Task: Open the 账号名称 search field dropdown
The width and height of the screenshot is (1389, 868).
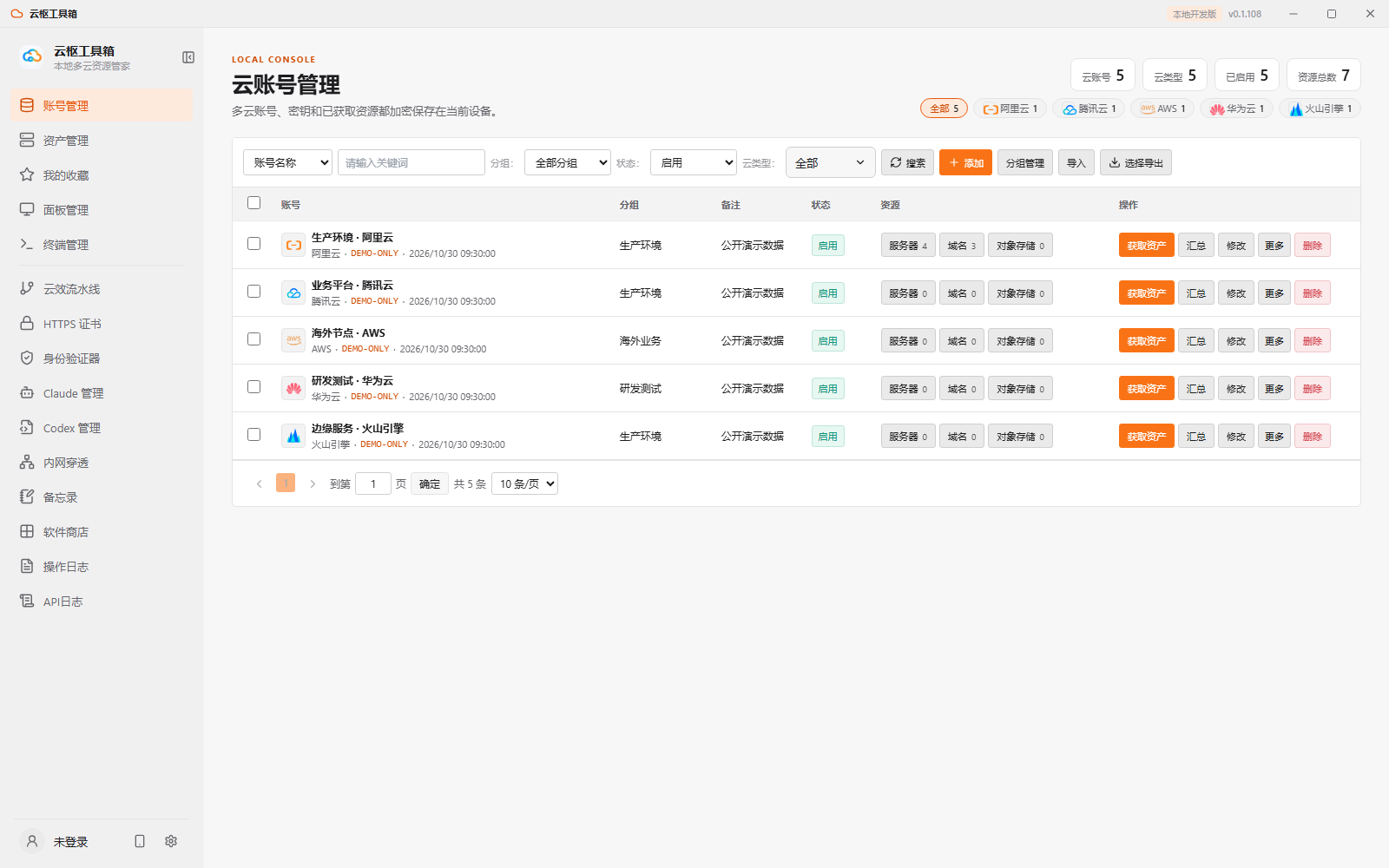Action: 287,162
